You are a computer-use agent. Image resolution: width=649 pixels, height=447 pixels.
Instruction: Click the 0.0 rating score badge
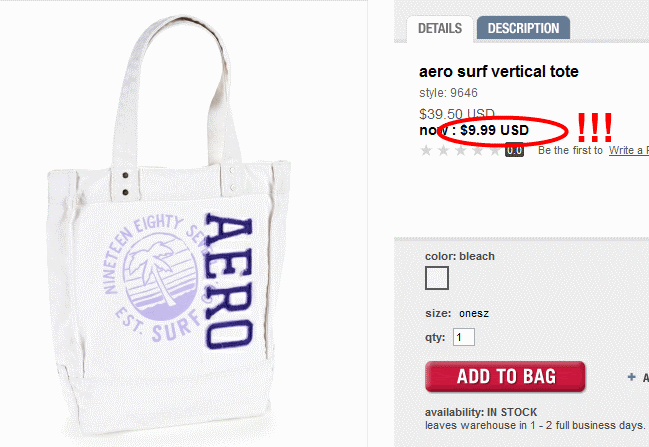(514, 151)
